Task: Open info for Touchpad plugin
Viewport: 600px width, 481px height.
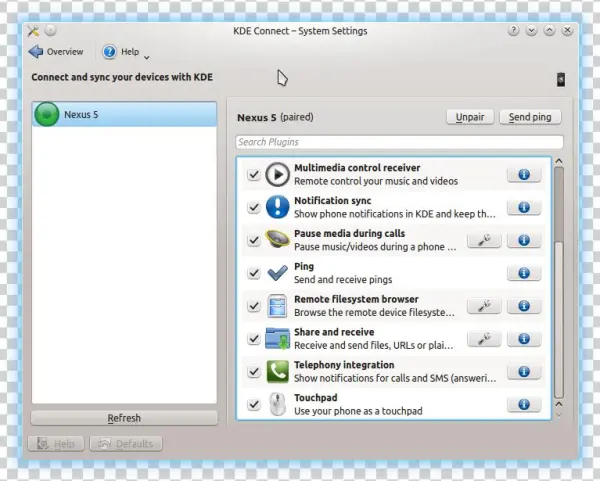Action: click(x=524, y=405)
